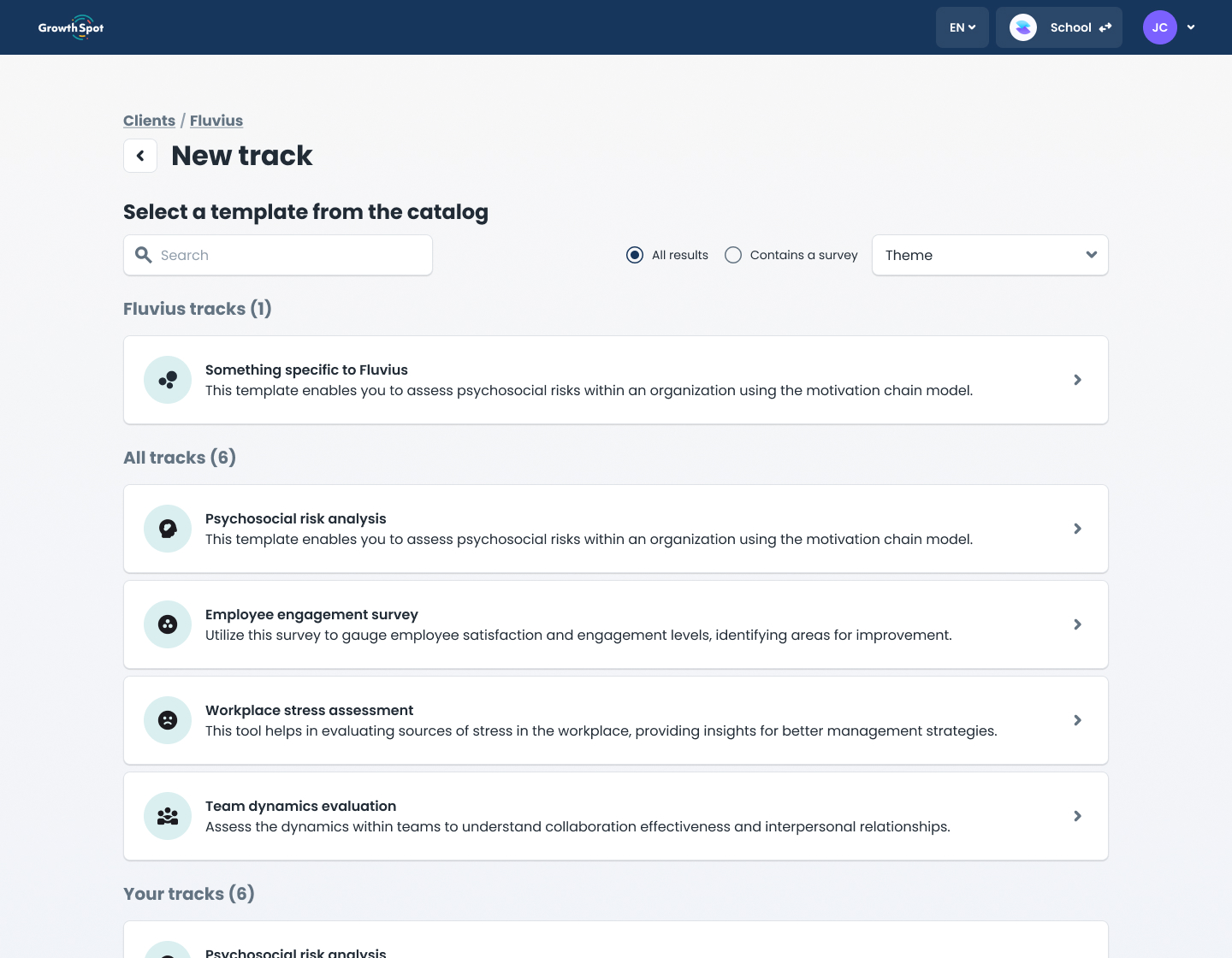Image resolution: width=1232 pixels, height=958 pixels.
Task: Go to the Clients breadcrumb link
Action: (149, 121)
